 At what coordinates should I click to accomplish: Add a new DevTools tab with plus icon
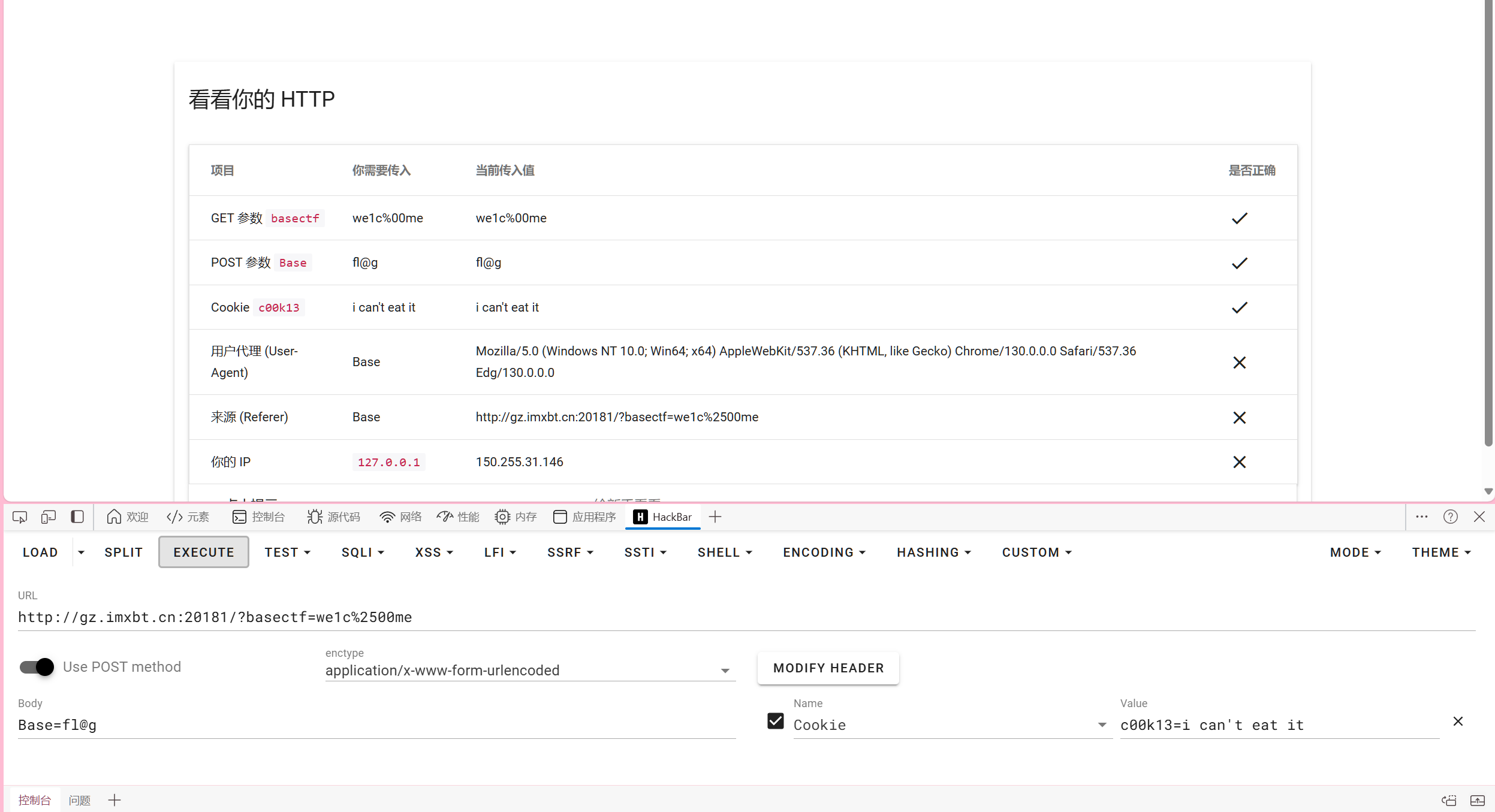(715, 517)
